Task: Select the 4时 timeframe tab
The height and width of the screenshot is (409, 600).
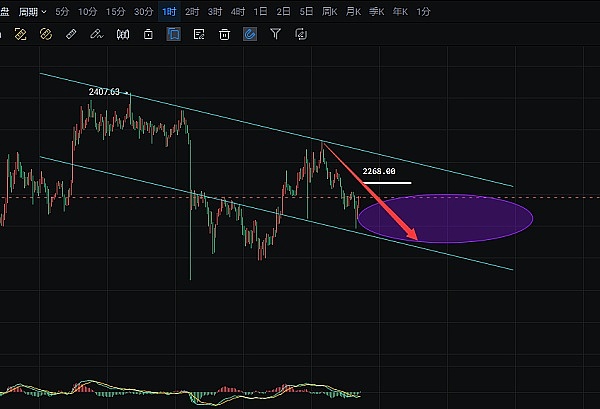Action: pos(237,11)
